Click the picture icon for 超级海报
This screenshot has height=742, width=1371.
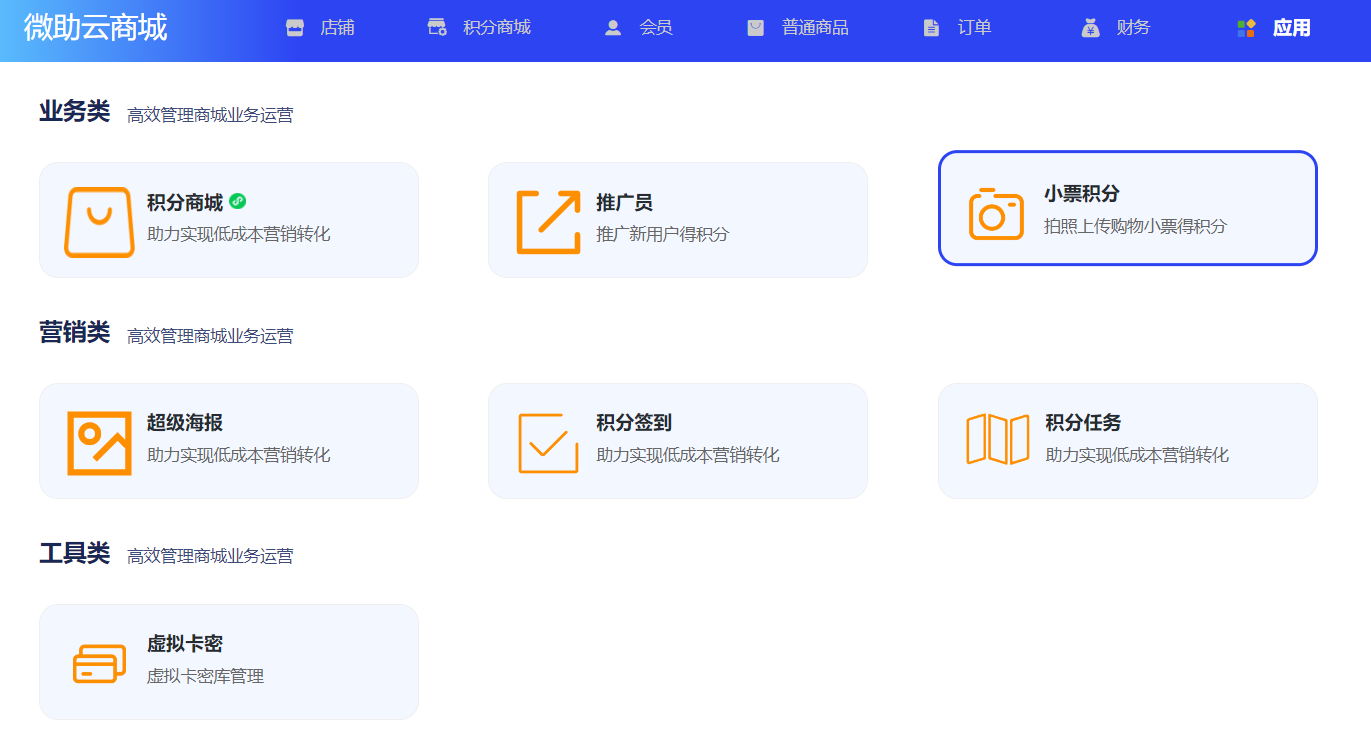[99, 442]
